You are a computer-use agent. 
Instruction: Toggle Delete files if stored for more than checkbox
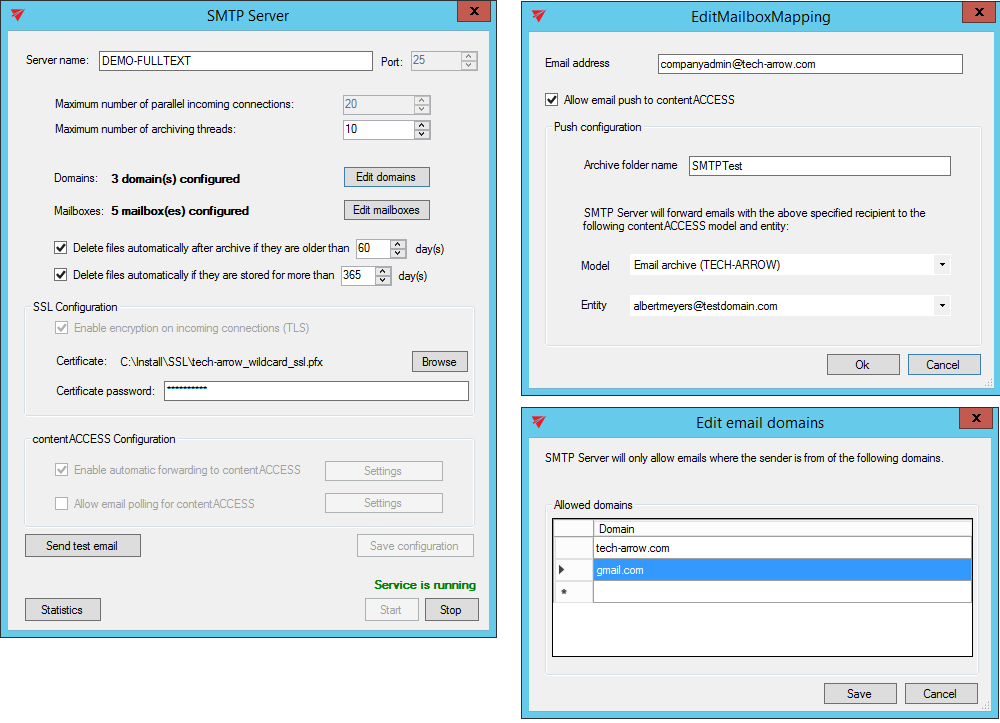[x=61, y=275]
